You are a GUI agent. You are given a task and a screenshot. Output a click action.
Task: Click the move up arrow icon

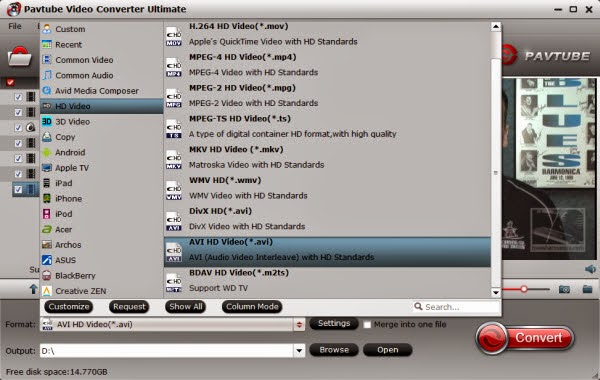(33, 289)
